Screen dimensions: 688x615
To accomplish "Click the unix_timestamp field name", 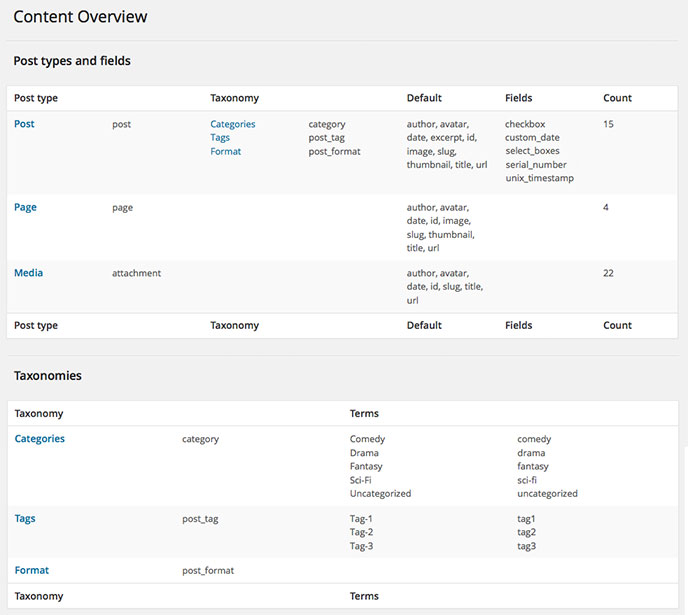I will [539, 178].
